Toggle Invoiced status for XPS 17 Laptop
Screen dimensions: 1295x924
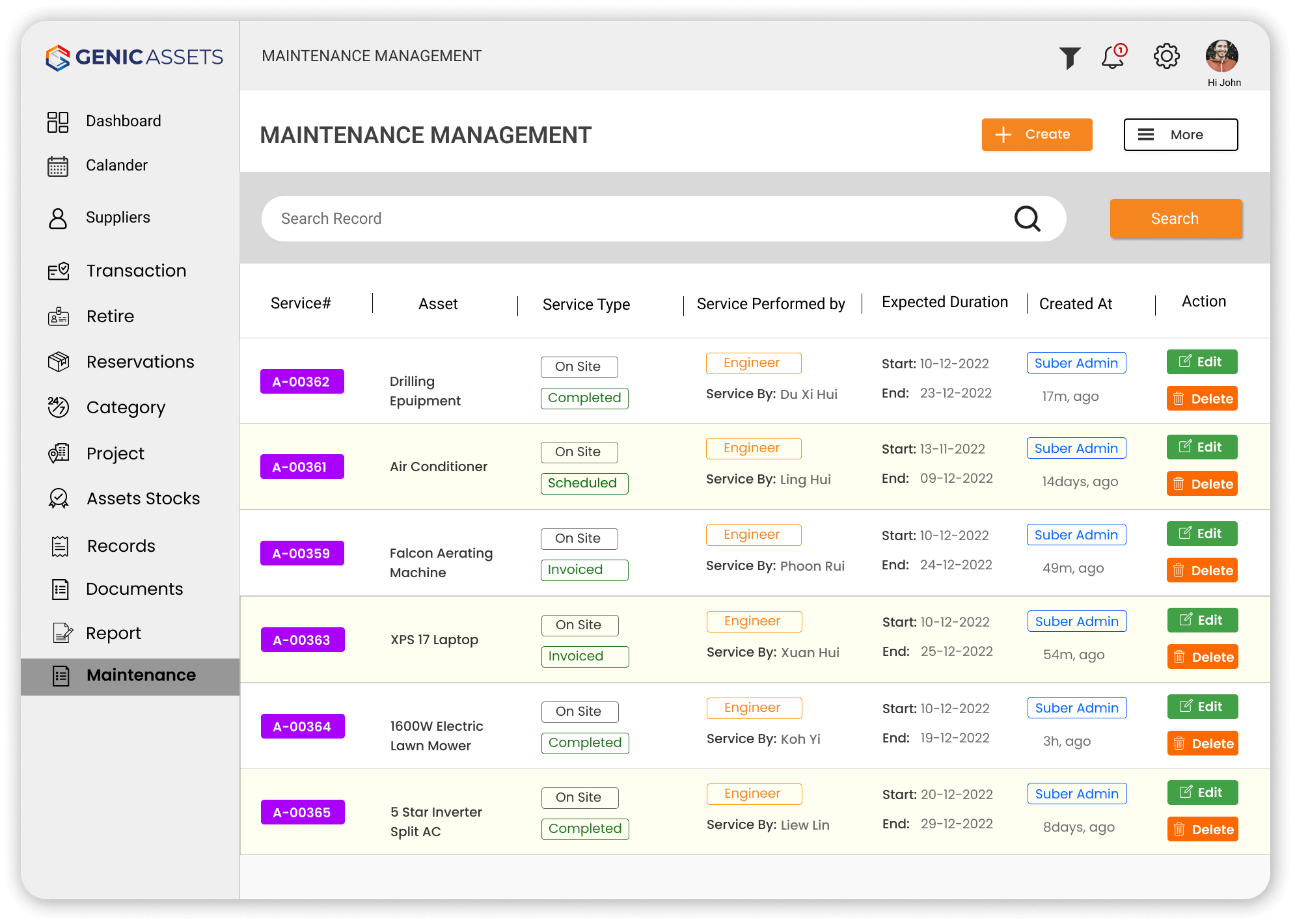coord(584,656)
